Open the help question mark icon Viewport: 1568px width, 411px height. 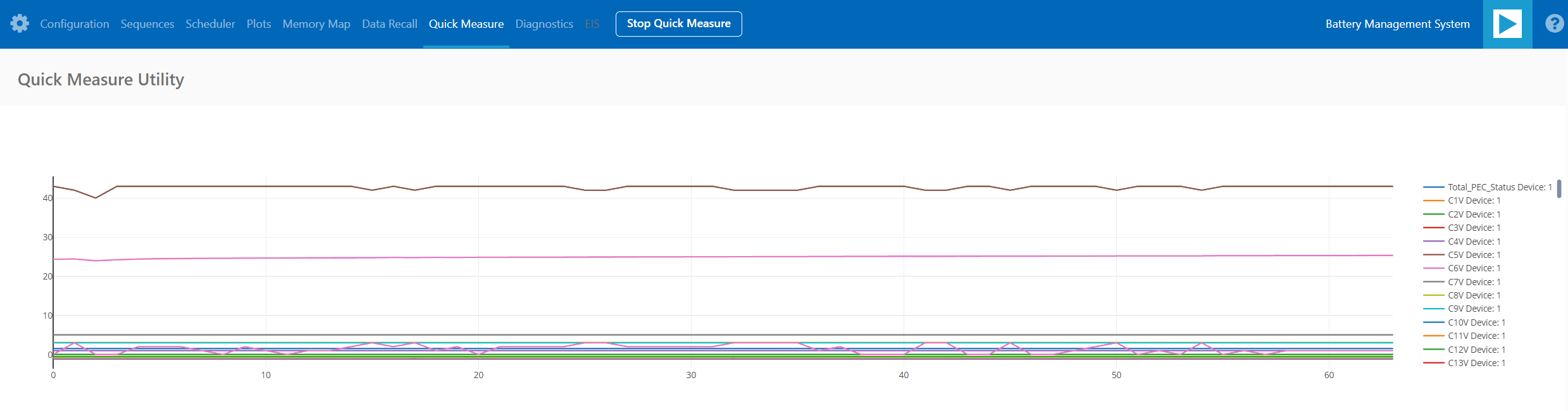pyautogui.click(x=1553, y=24)
